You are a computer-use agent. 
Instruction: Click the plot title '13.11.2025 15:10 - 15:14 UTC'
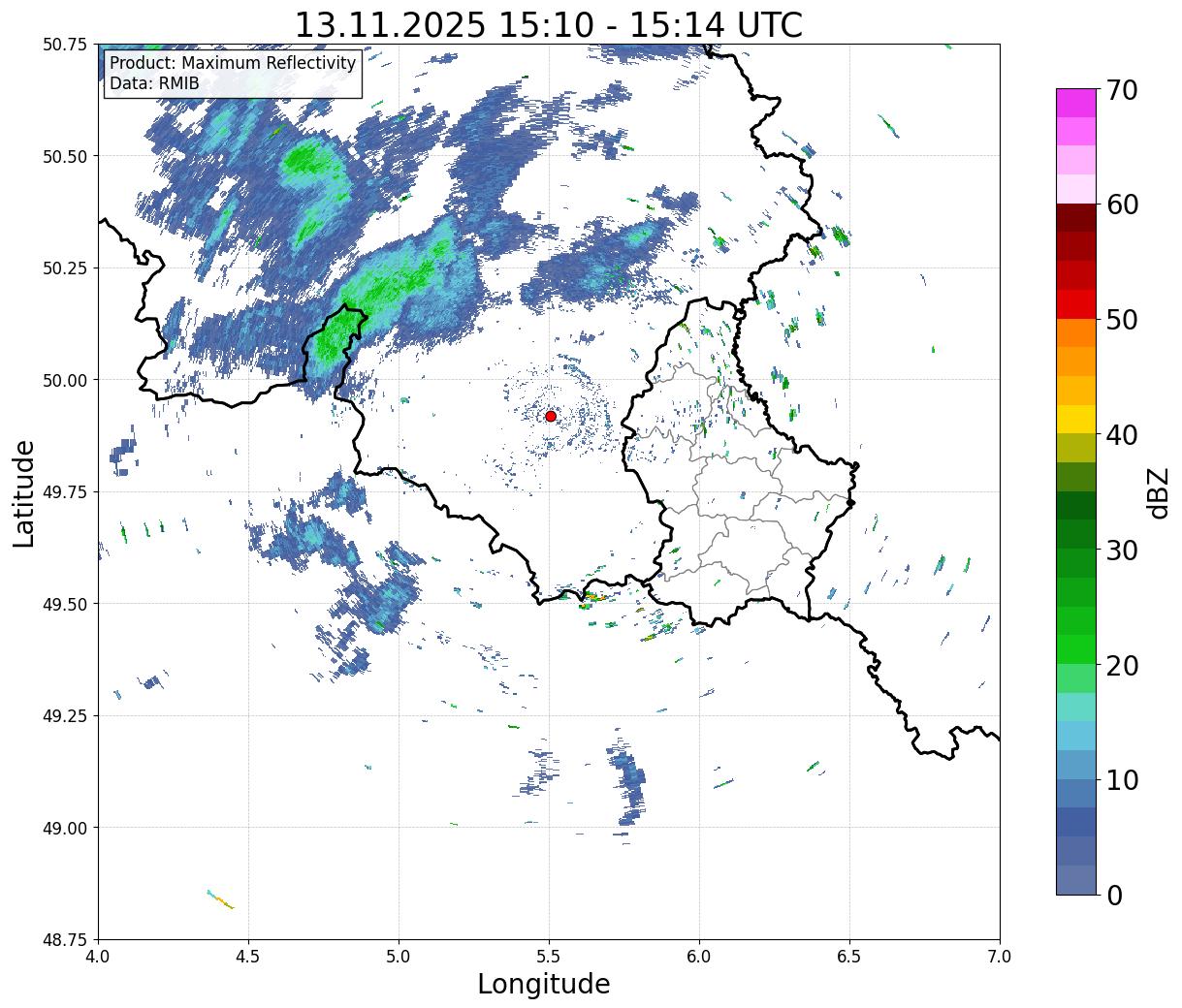[x=548, y=24]
